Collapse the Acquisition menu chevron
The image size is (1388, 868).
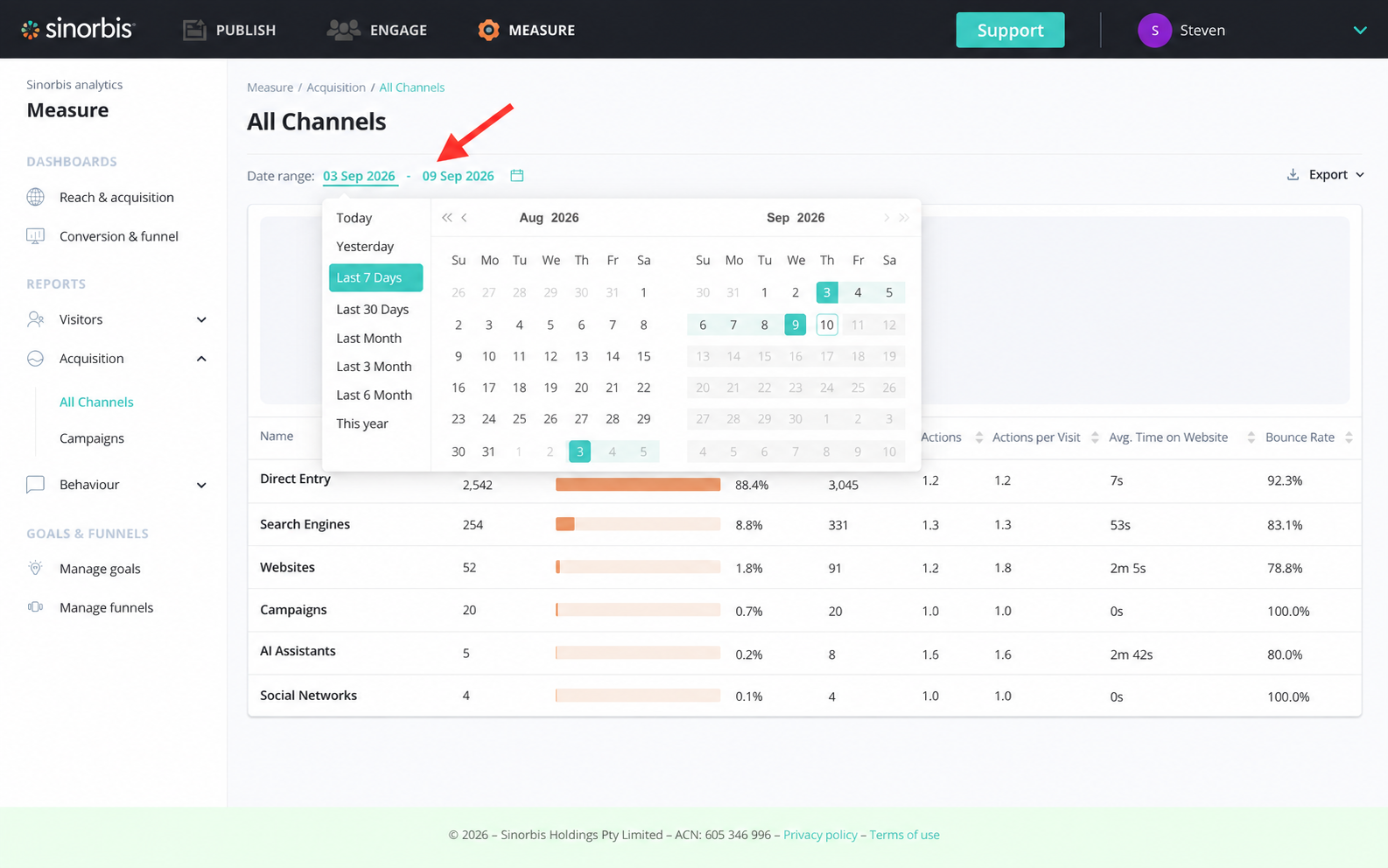(201, 359)
